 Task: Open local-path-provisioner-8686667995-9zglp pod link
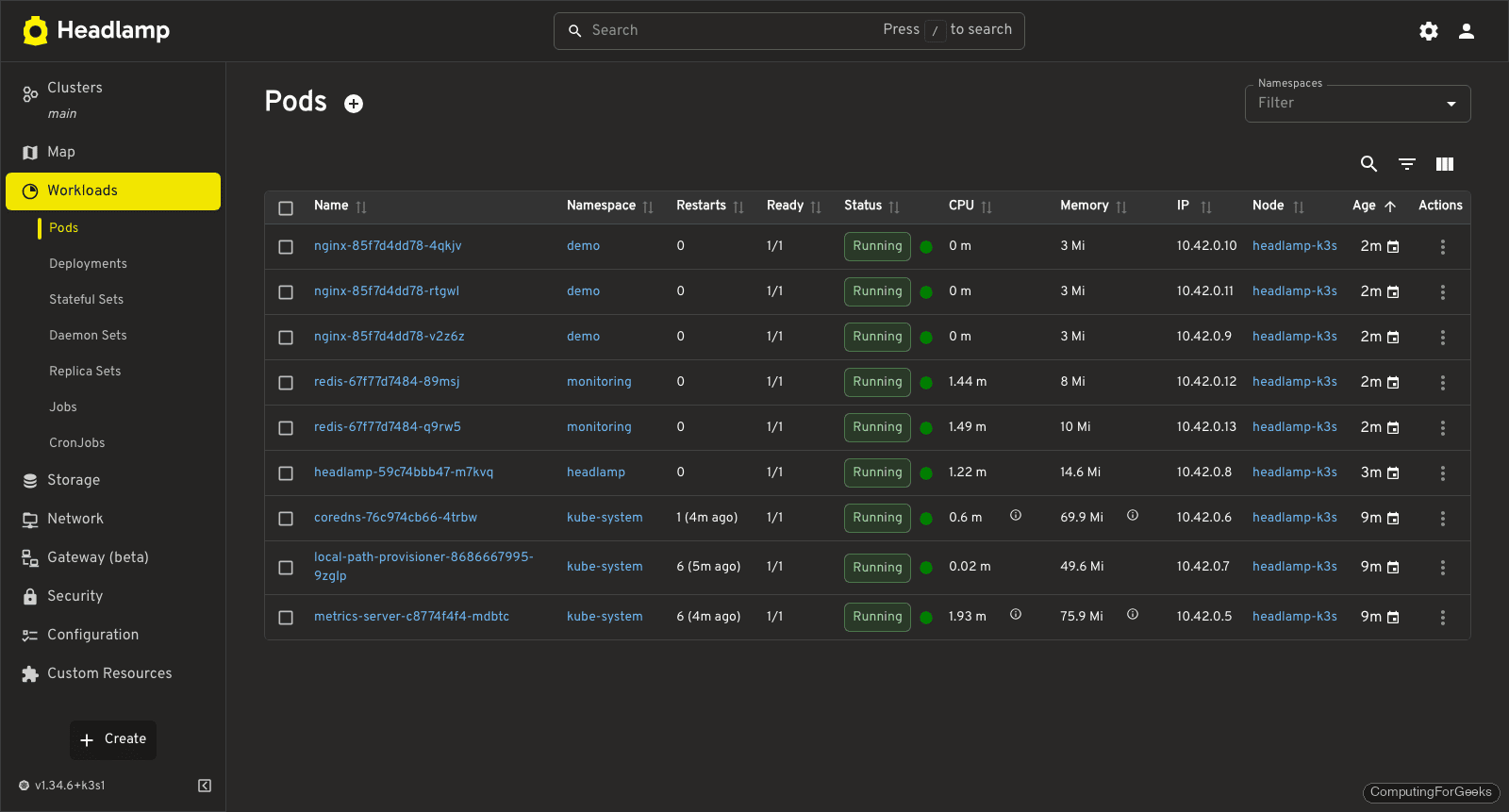click(x=423, y=567)
